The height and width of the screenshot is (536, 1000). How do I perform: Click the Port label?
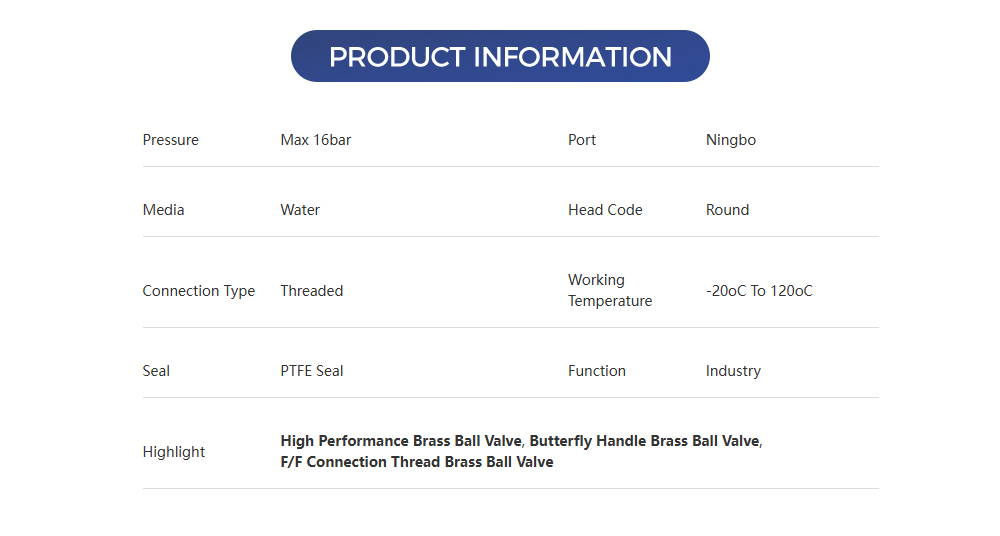[582, 140]
